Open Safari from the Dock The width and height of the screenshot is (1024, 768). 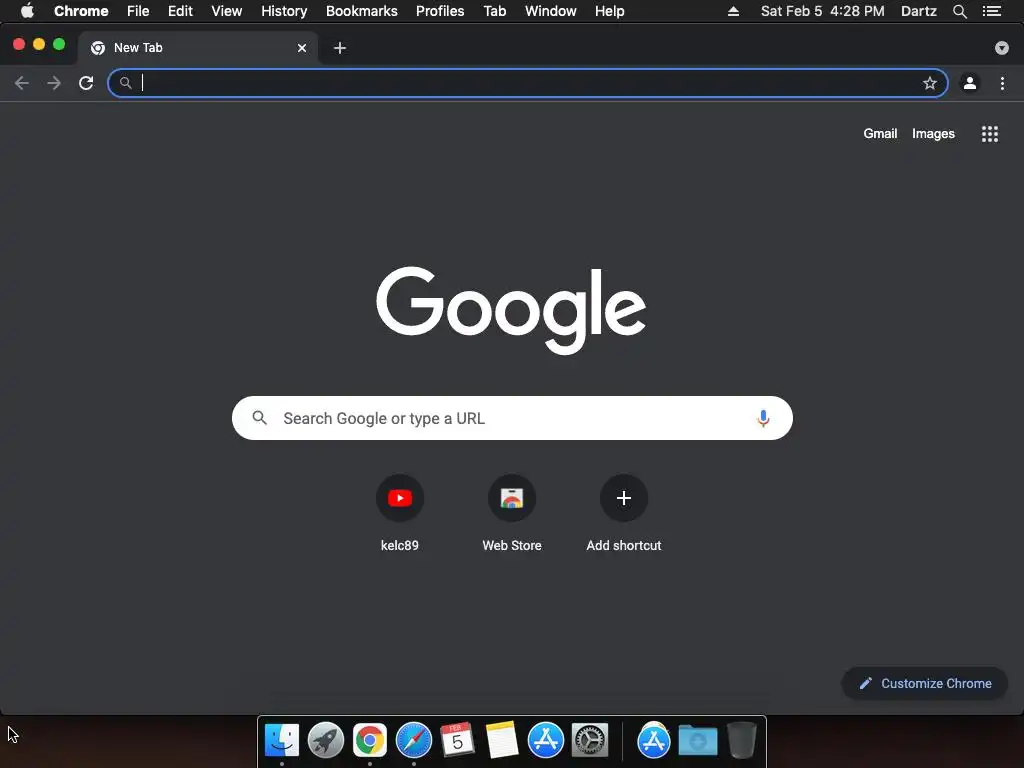[x=414, y=740]
